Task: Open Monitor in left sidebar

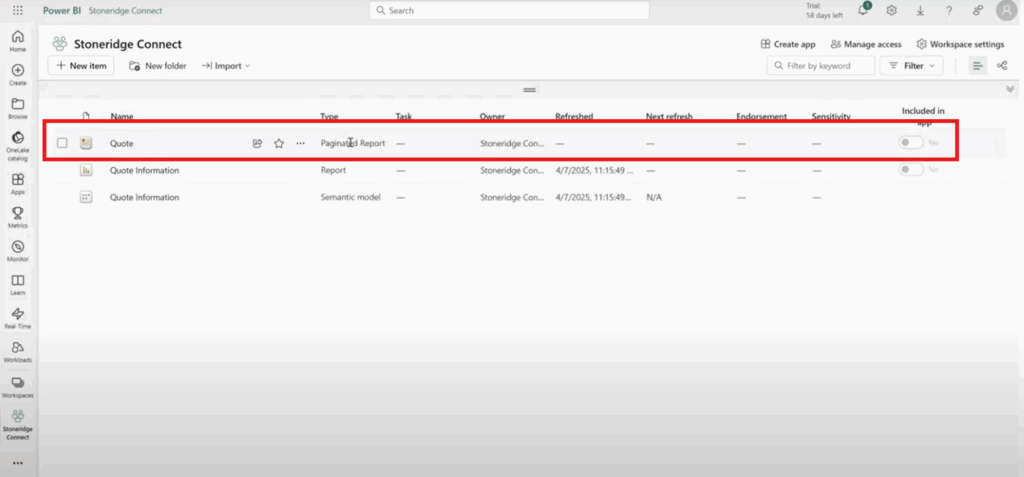Action: [x=18, y=251]
